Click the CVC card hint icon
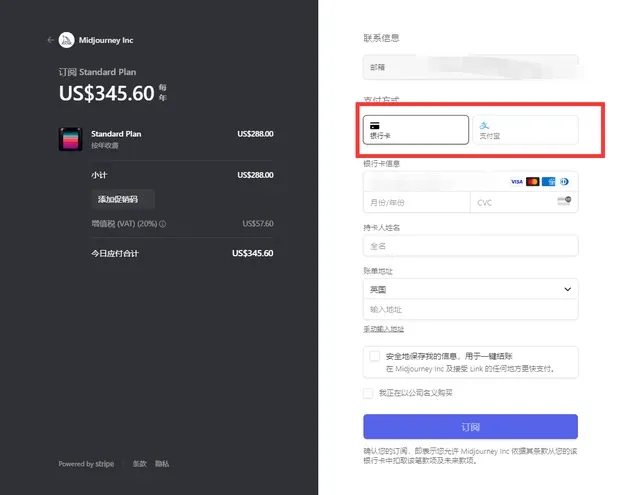The height and width of the screenshot is (495, 640). [562, 202]
